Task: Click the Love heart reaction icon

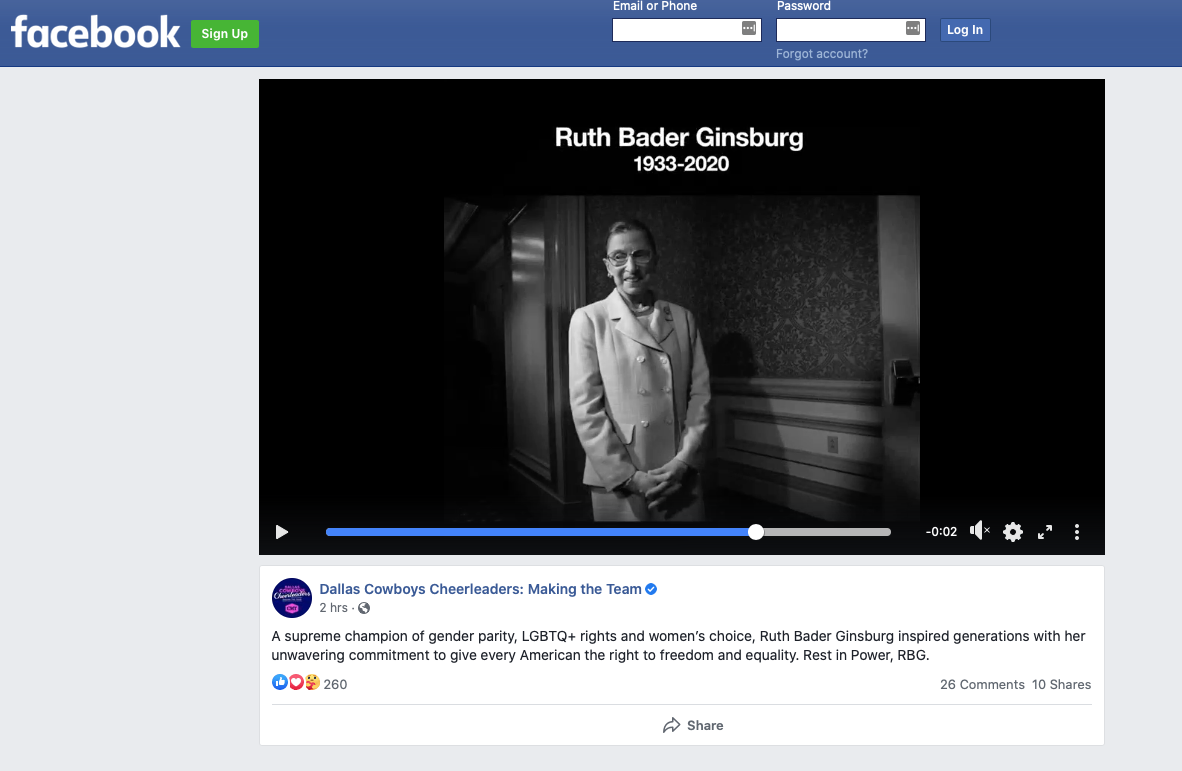Action: 296,682
